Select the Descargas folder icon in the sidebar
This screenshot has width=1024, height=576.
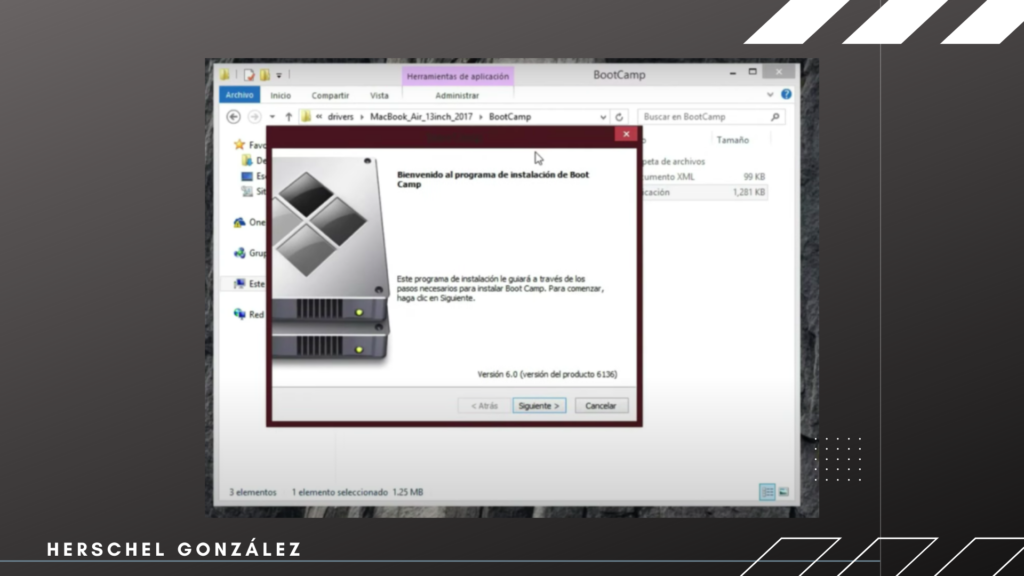tap(247, 161)
